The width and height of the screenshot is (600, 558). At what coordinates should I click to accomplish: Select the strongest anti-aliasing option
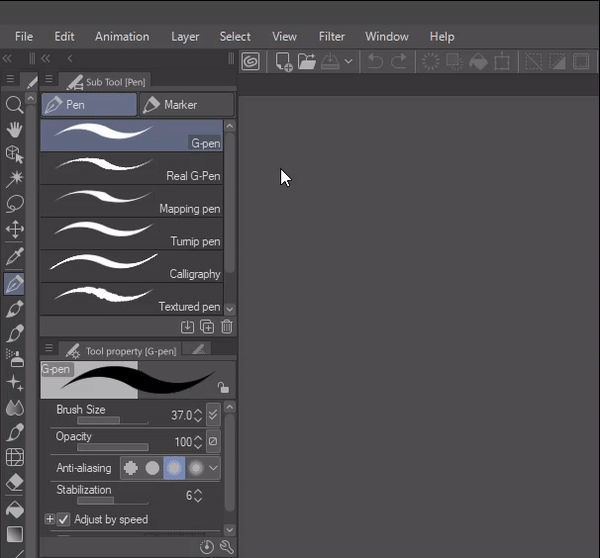[x=195, y=467]
